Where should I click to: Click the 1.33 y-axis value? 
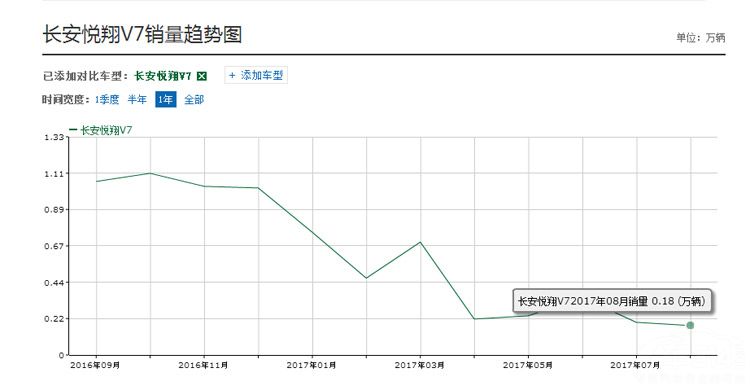click(54, 137)
